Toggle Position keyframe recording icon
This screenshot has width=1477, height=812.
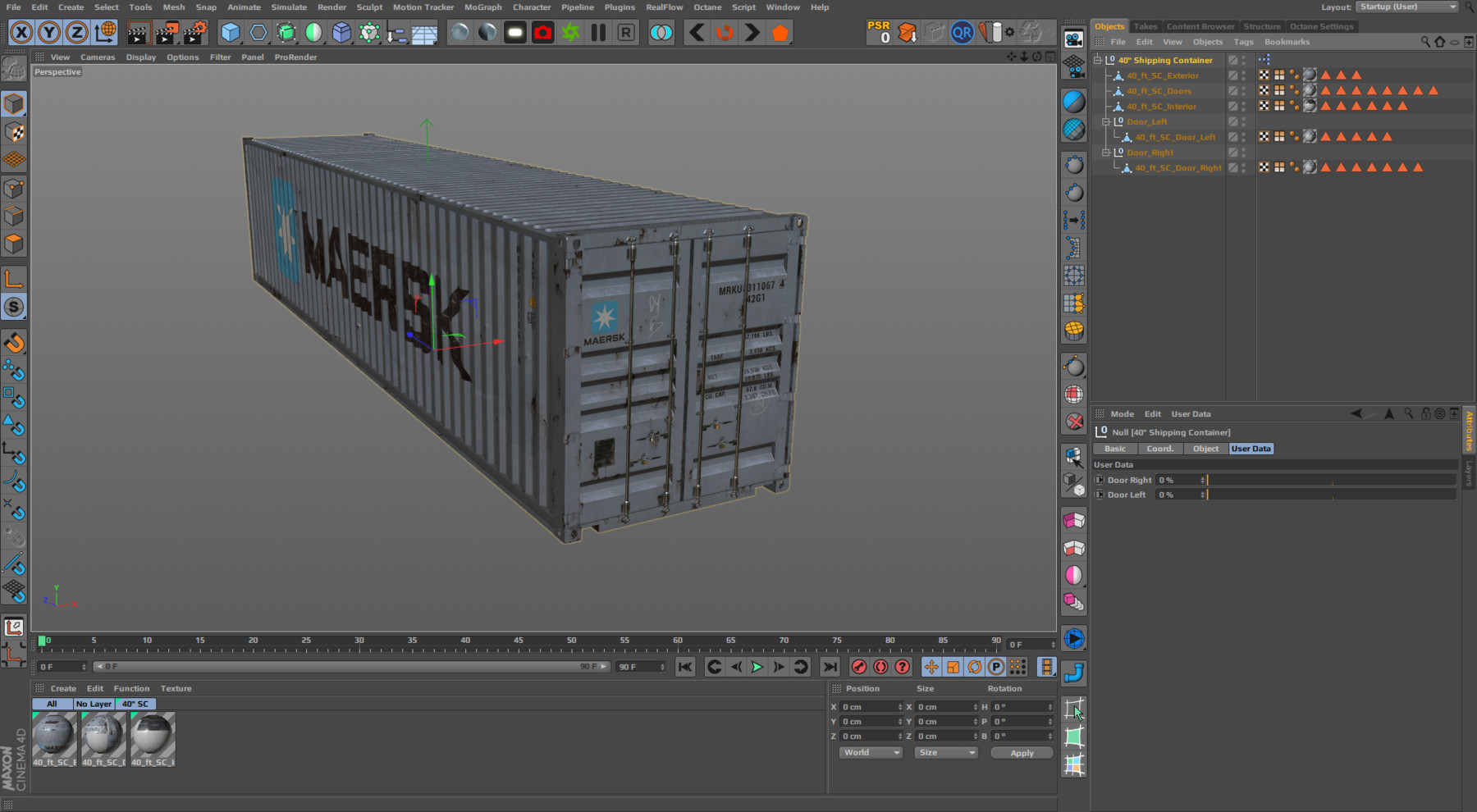931,667
